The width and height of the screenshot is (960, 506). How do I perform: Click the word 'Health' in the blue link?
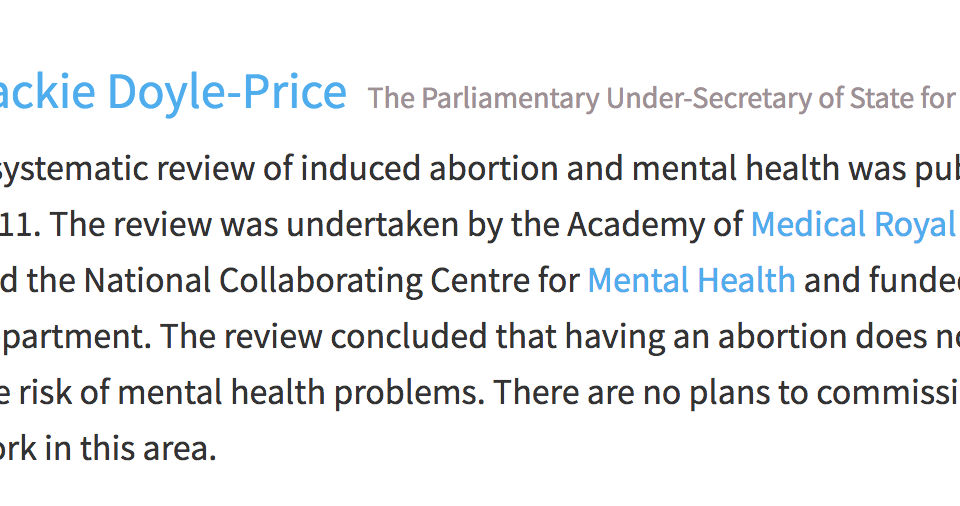[x=746, y=281]
